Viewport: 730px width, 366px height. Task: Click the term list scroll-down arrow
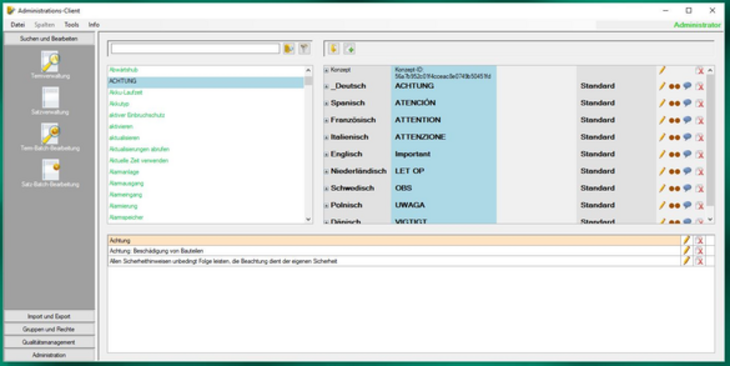point(308,219)
